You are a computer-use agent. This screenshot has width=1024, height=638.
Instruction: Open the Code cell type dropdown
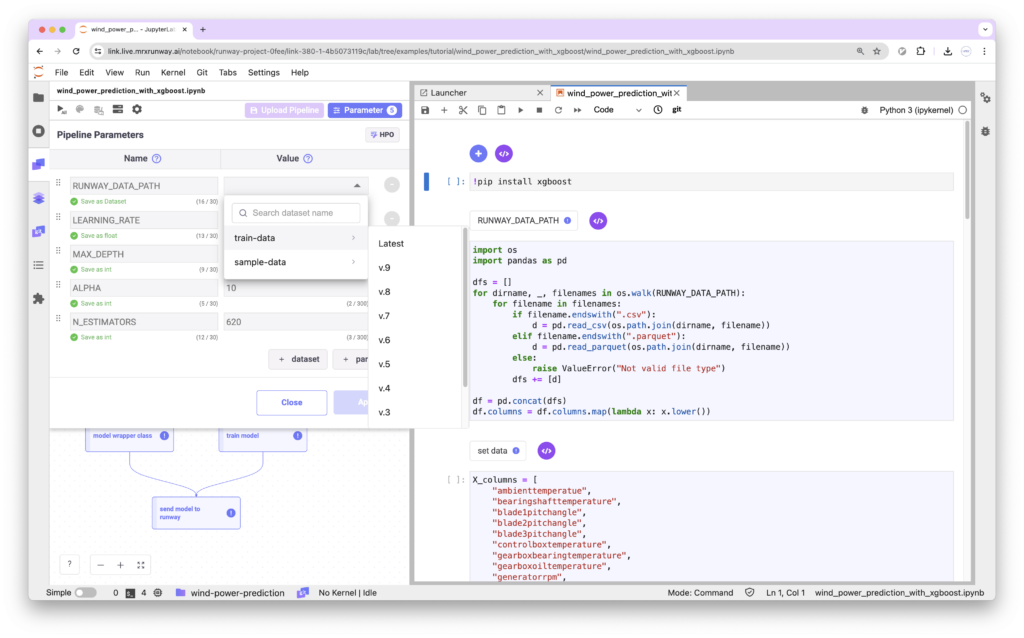pos(617,110)
